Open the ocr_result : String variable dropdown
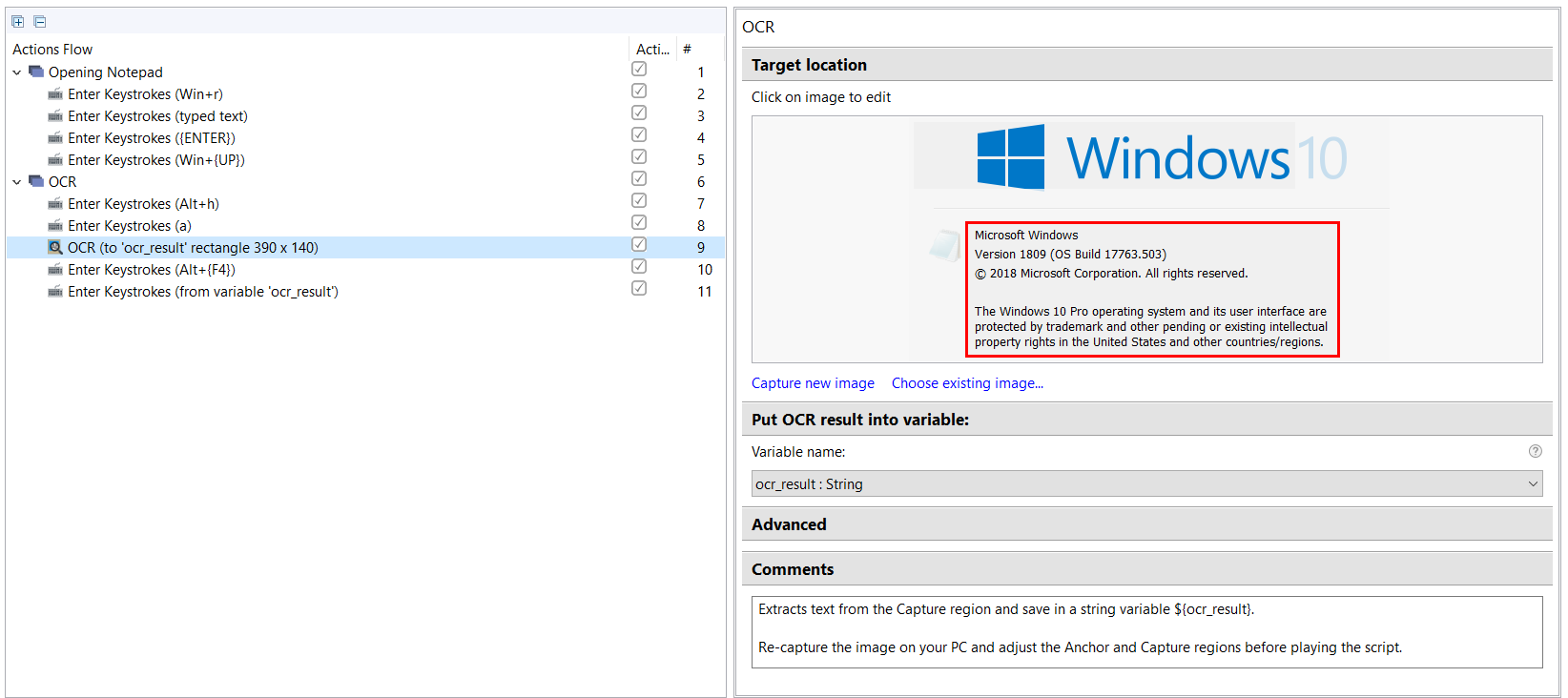This screenshot has width=1568, height=698. [1146, 483]
